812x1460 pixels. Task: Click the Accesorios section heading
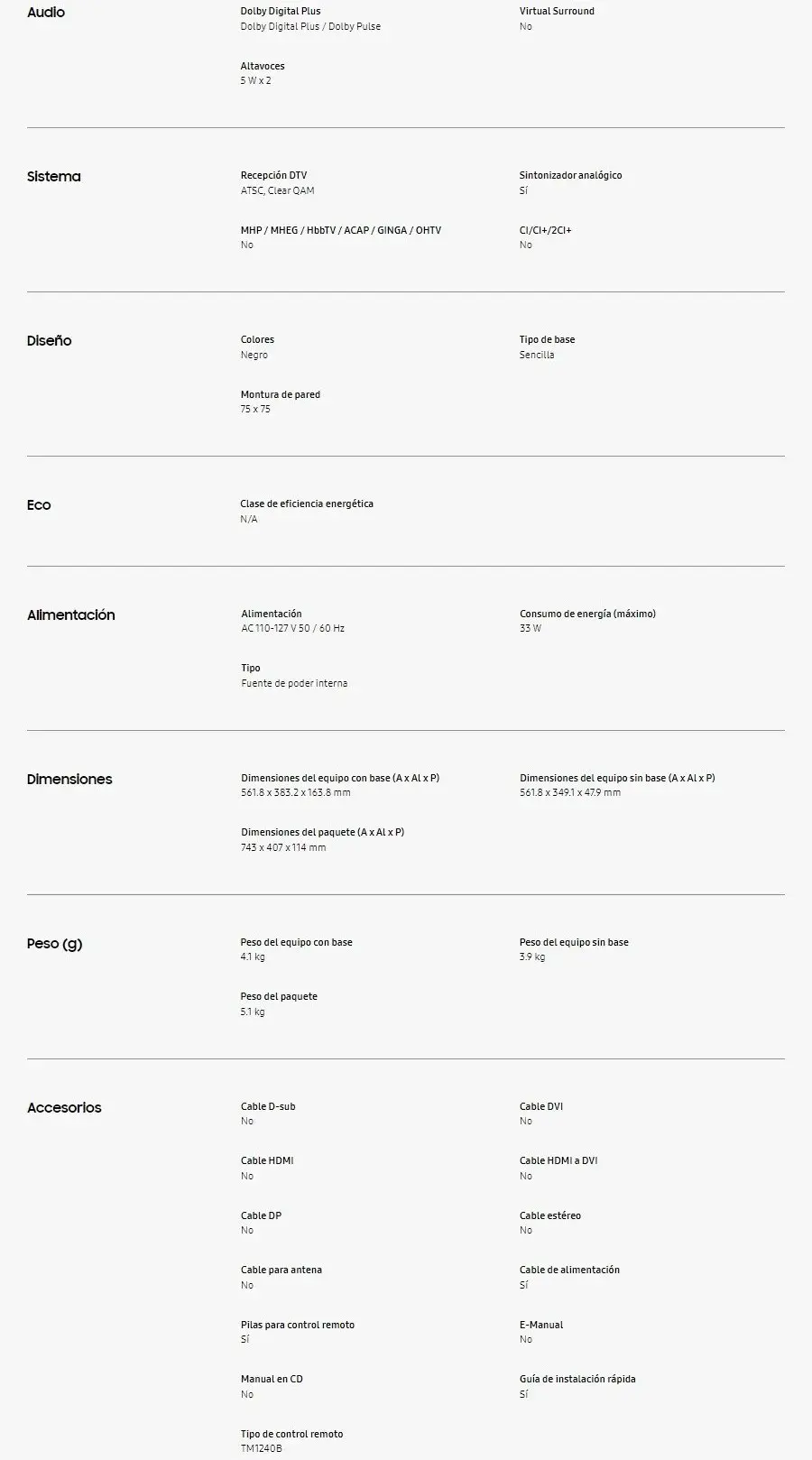pos(64,1108)
